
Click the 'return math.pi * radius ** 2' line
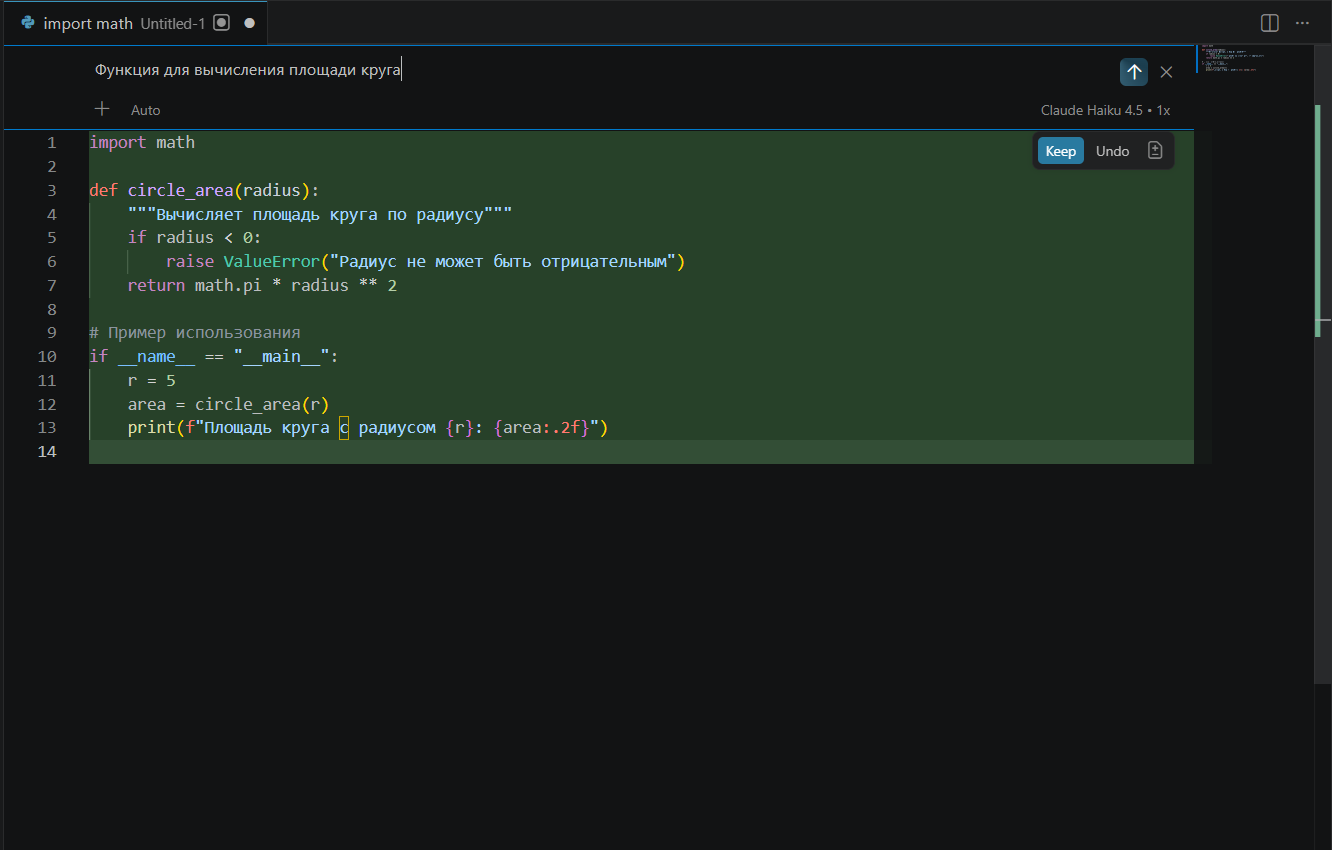tap(263, 286)
